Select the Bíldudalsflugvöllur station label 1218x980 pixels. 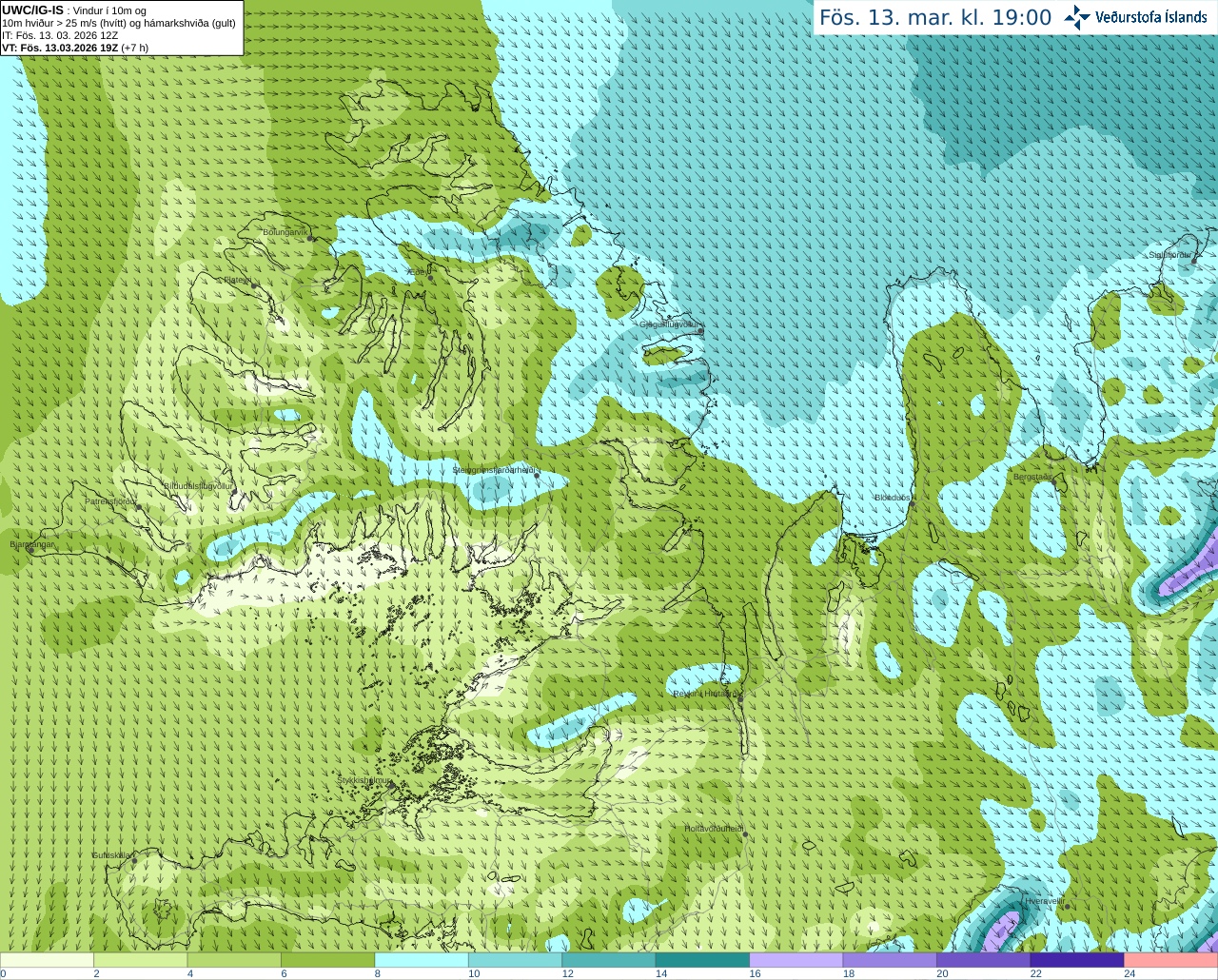tap(198, 485)
